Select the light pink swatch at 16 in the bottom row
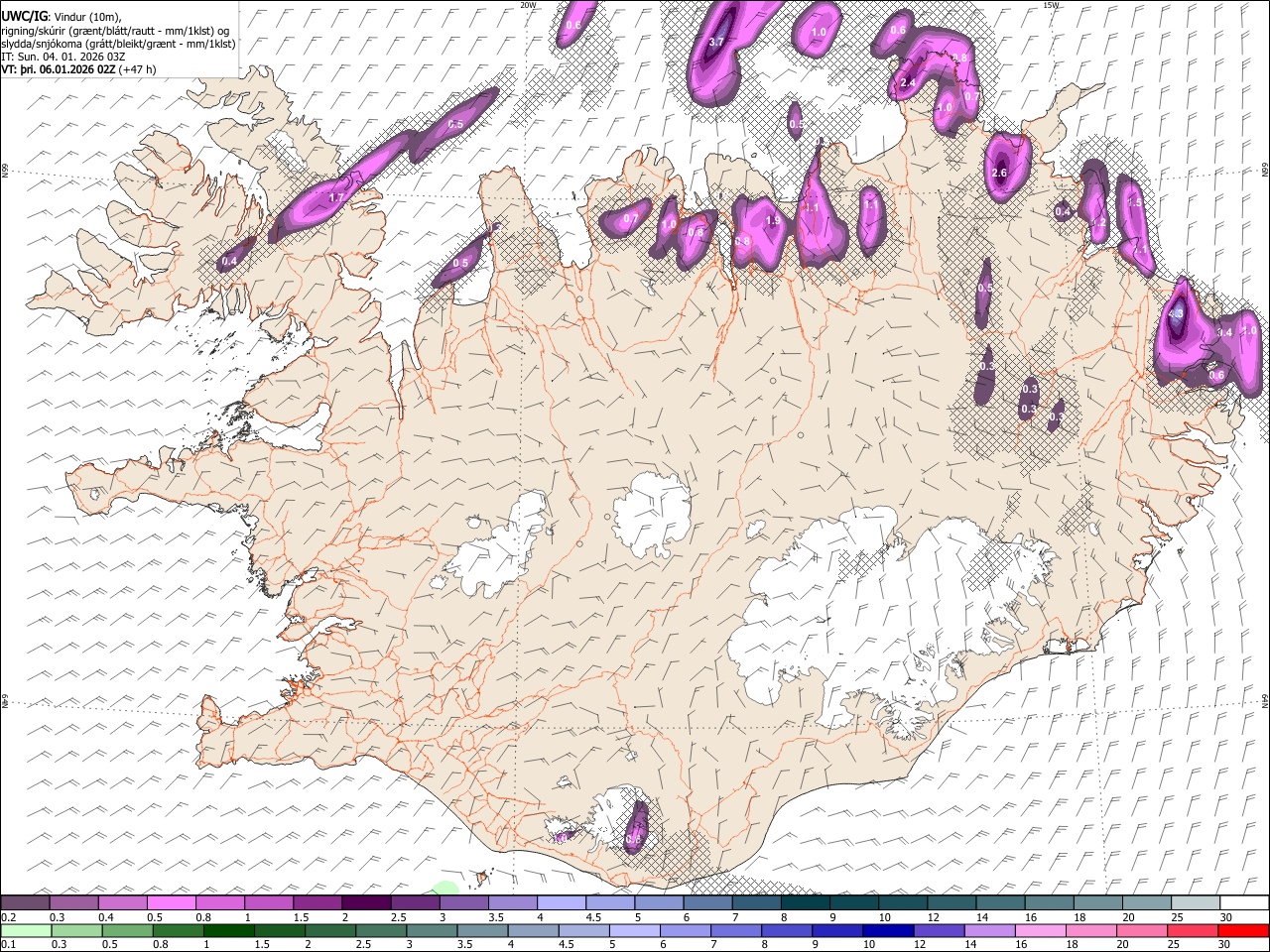 pos(1040,930)
